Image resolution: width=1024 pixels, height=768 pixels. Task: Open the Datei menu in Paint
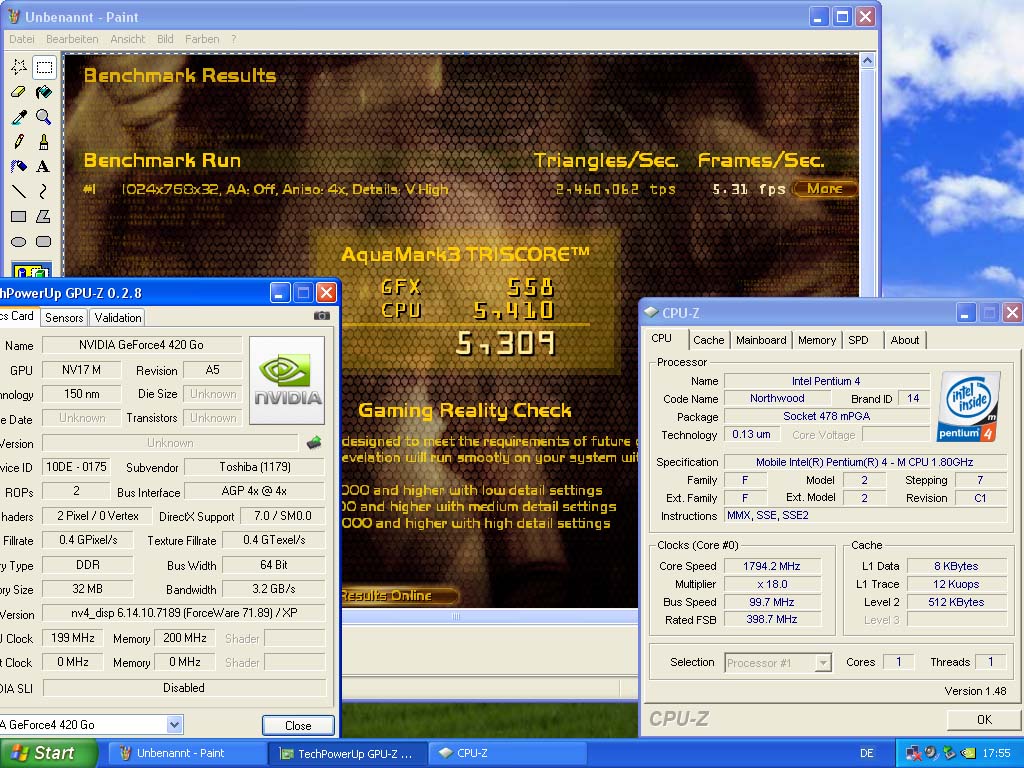[22, 39]
